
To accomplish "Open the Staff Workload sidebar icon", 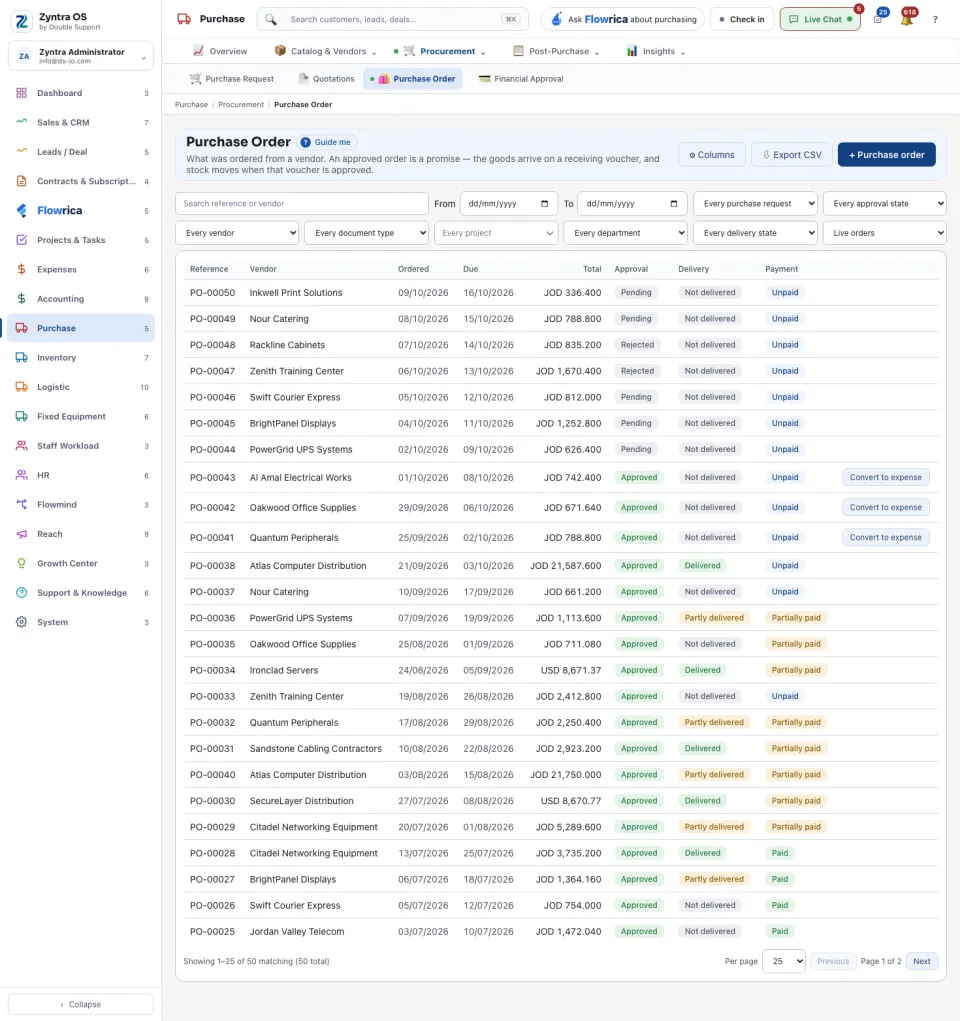I will click(21, 445).
